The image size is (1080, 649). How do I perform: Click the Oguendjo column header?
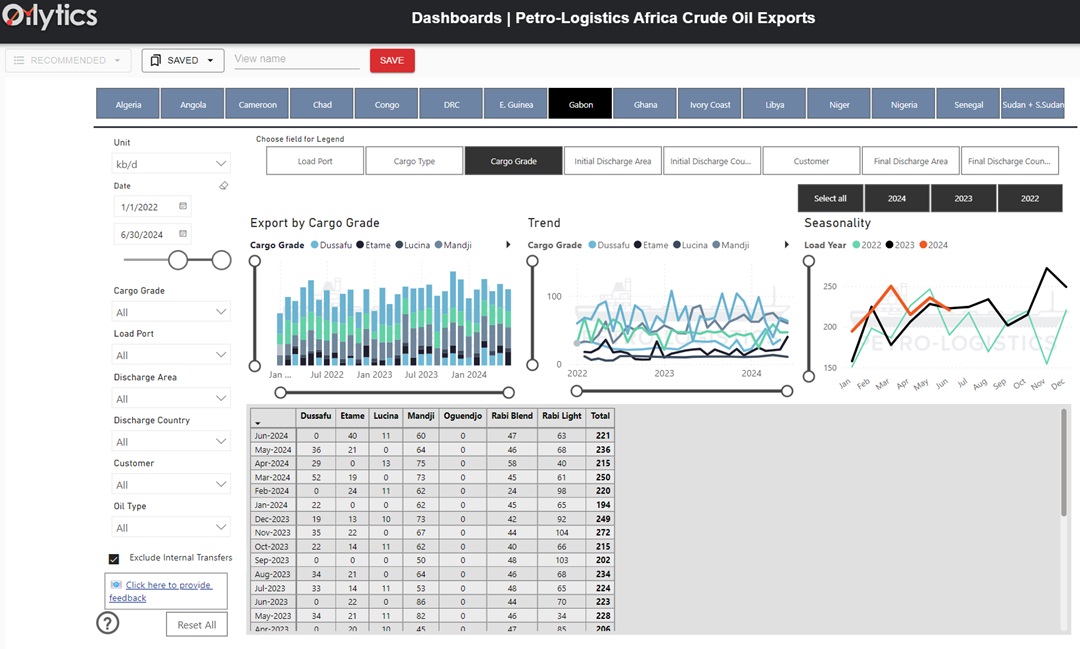point(462,415)
